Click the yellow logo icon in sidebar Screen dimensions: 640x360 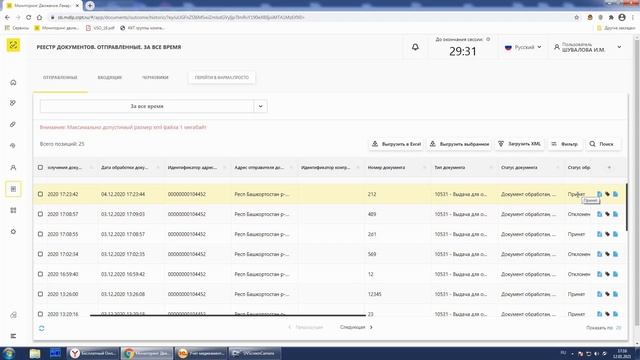pos(13,45)
